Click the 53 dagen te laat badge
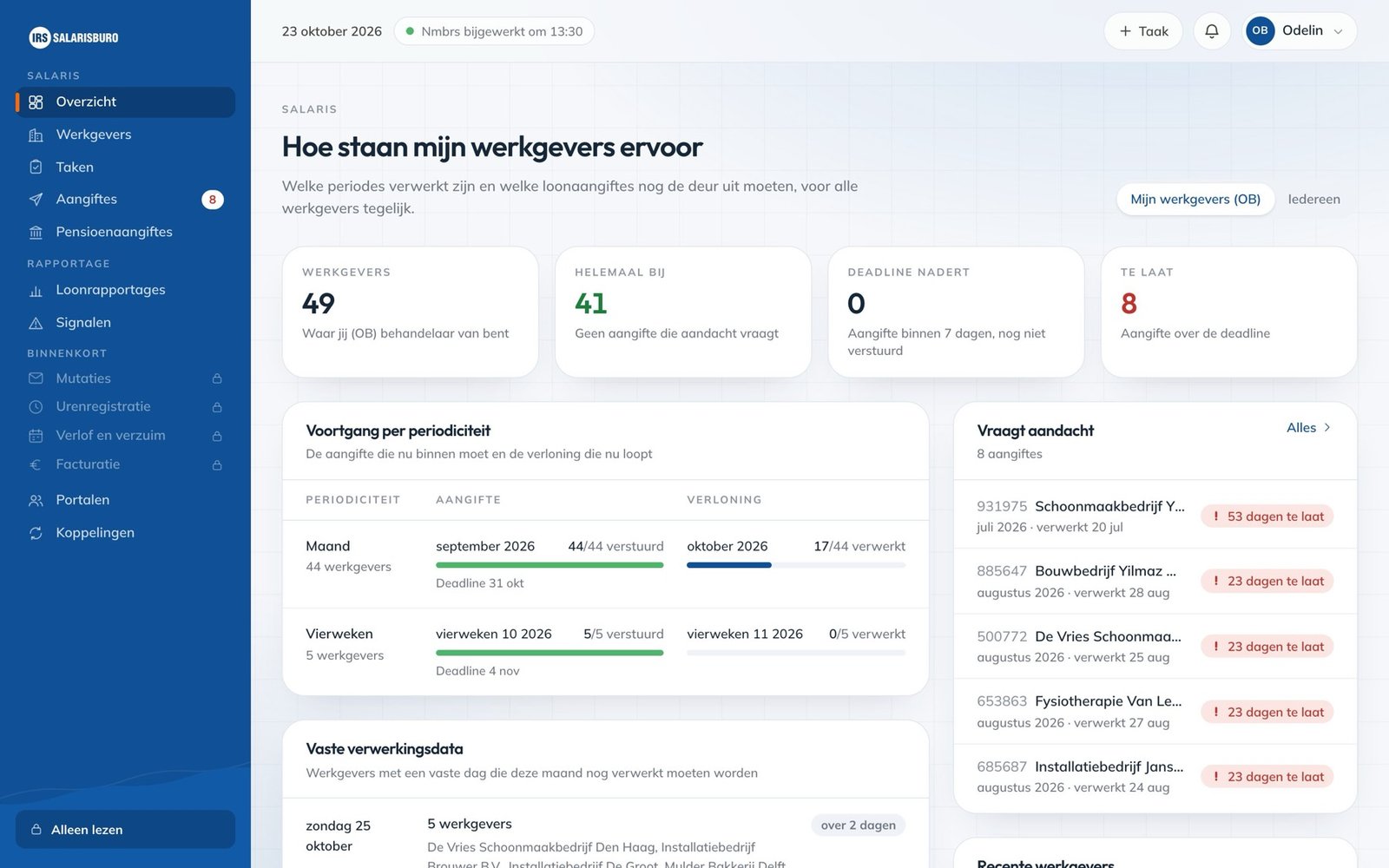This screenshot has width=1389, height=868. (x=1267, y=516)
